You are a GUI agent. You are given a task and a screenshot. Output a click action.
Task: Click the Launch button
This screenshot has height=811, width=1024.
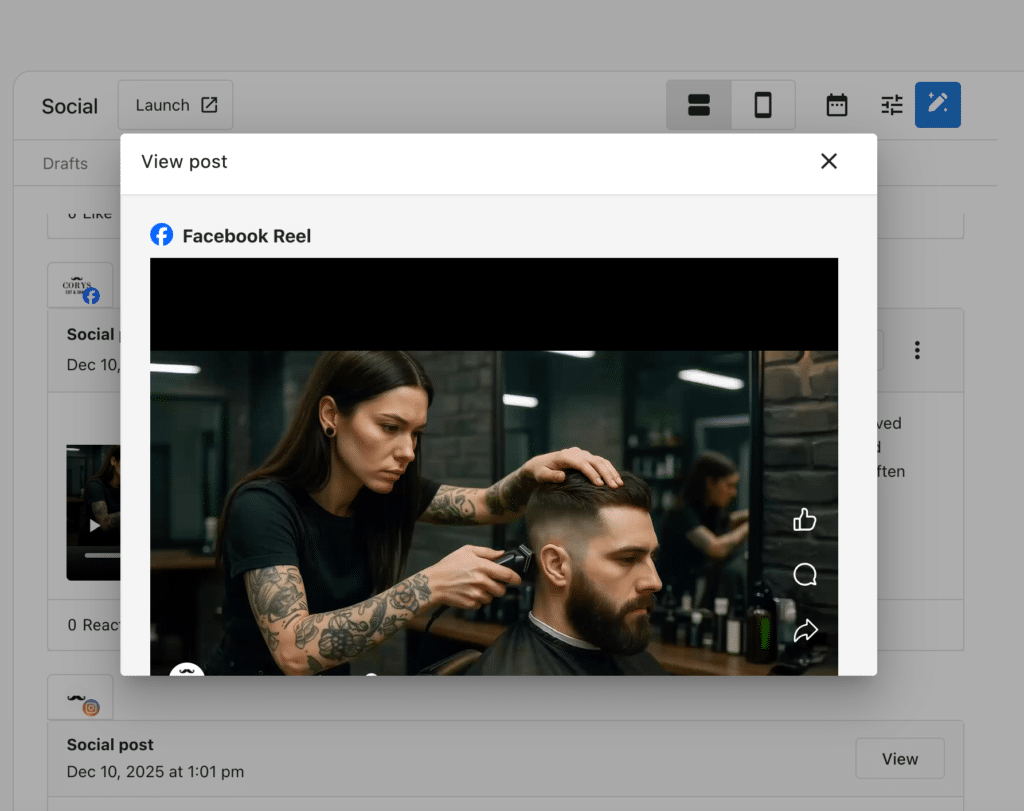(175, 105)
